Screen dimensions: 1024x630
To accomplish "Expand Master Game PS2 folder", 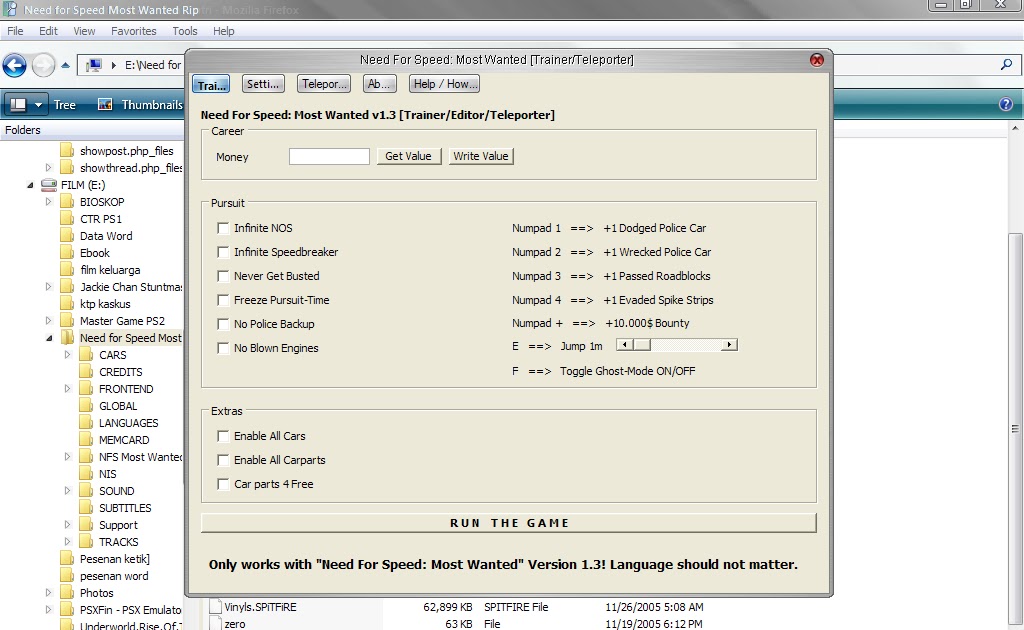I will 48,321.
